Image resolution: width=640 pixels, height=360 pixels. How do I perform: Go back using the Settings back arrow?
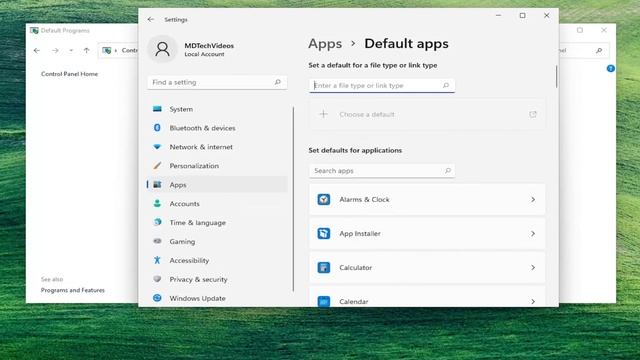151,19
